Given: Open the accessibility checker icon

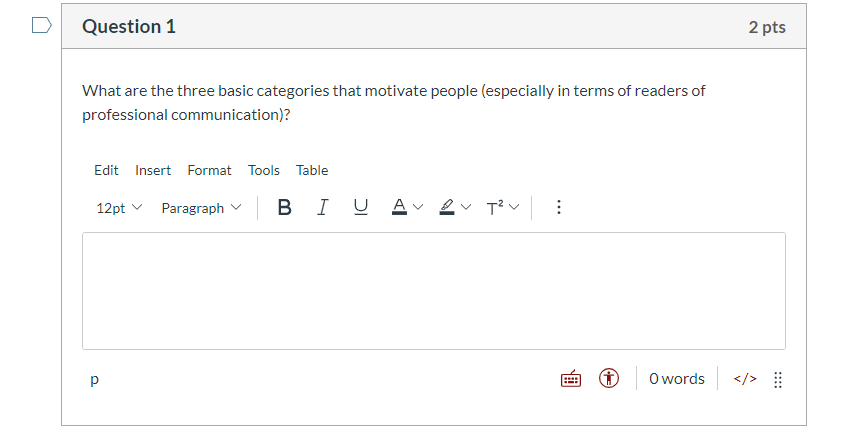Looking at the screenshot, I should tap(609, 378).
